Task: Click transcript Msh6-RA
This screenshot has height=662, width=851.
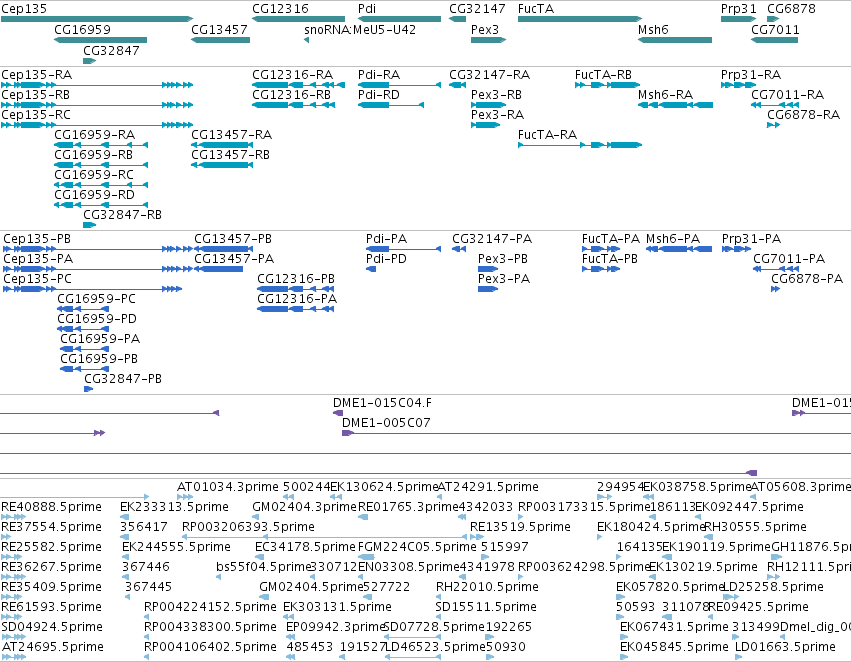Action: tap(666, 95)
